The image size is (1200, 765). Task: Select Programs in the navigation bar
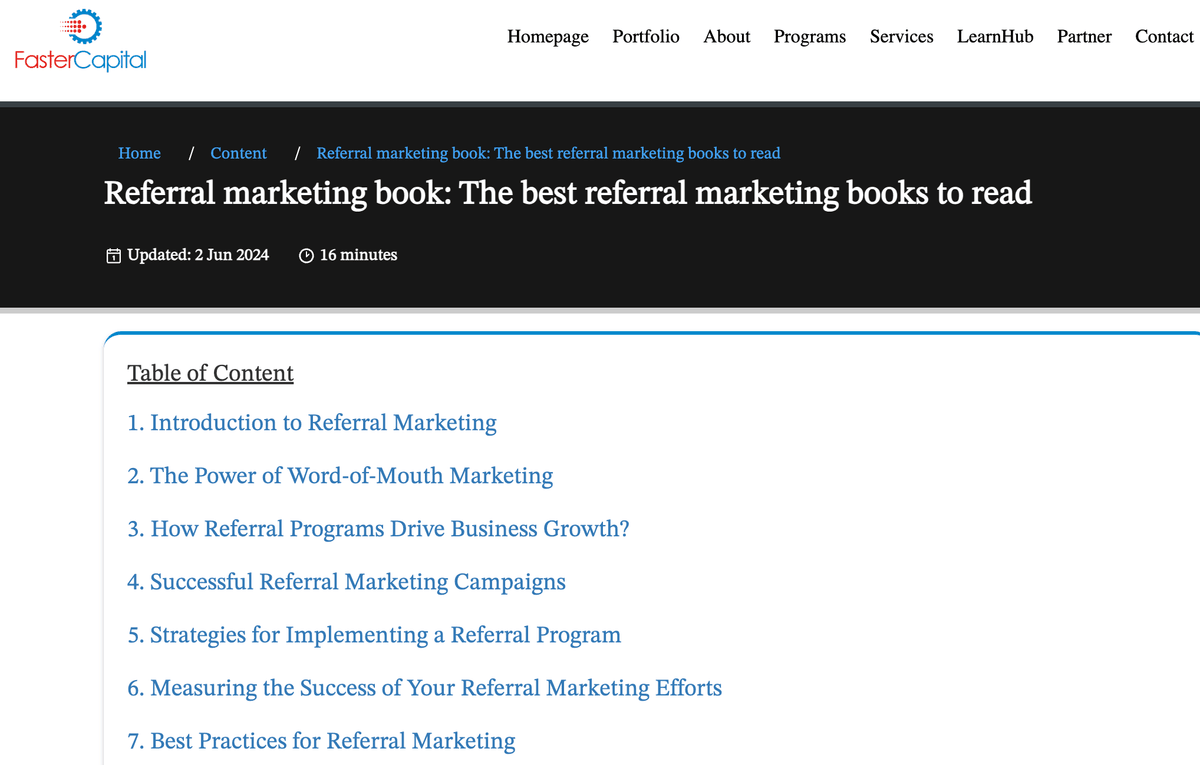pyautogui.click(x=810, y=37)
